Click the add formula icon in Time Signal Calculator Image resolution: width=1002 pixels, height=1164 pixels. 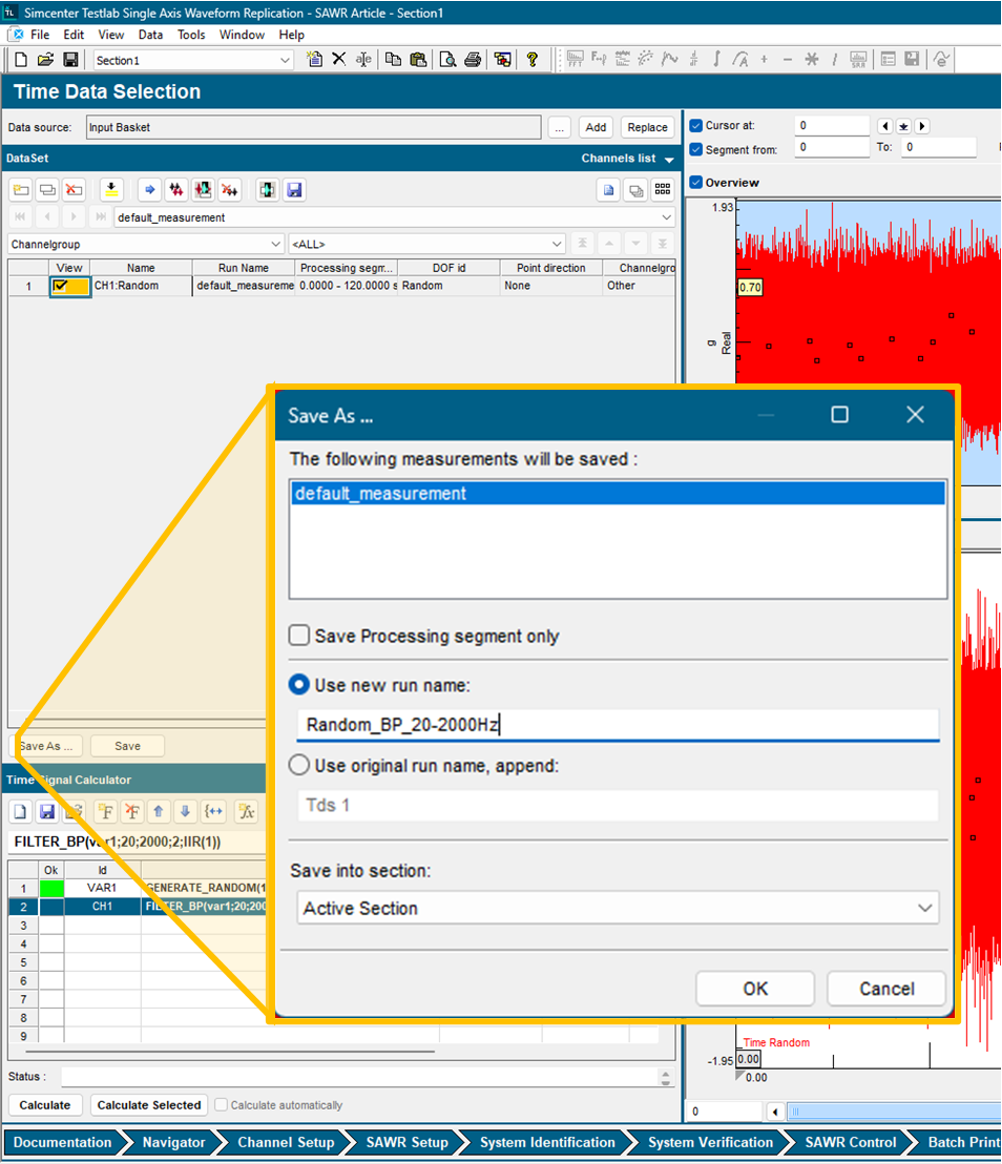click(105, 811)
